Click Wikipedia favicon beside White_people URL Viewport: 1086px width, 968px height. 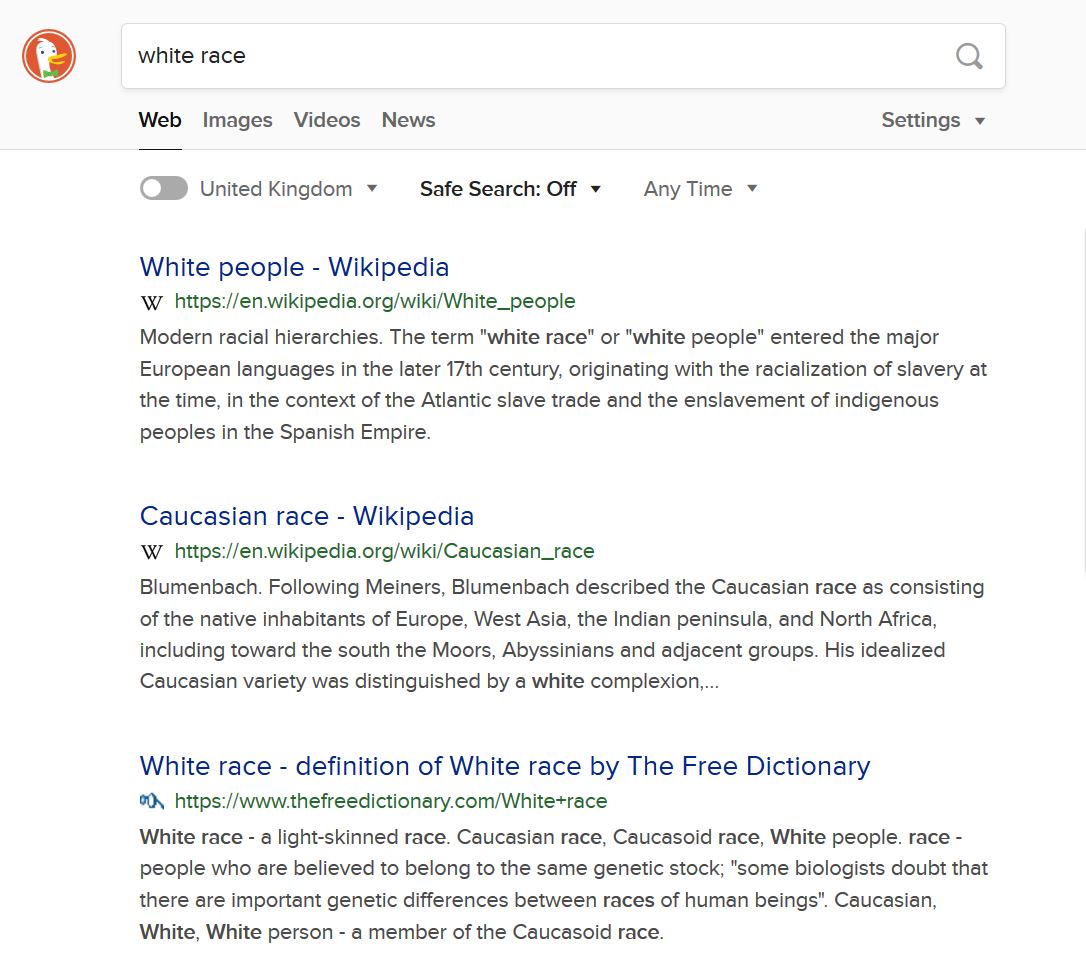pyautogui.click(x=152, y=302)
